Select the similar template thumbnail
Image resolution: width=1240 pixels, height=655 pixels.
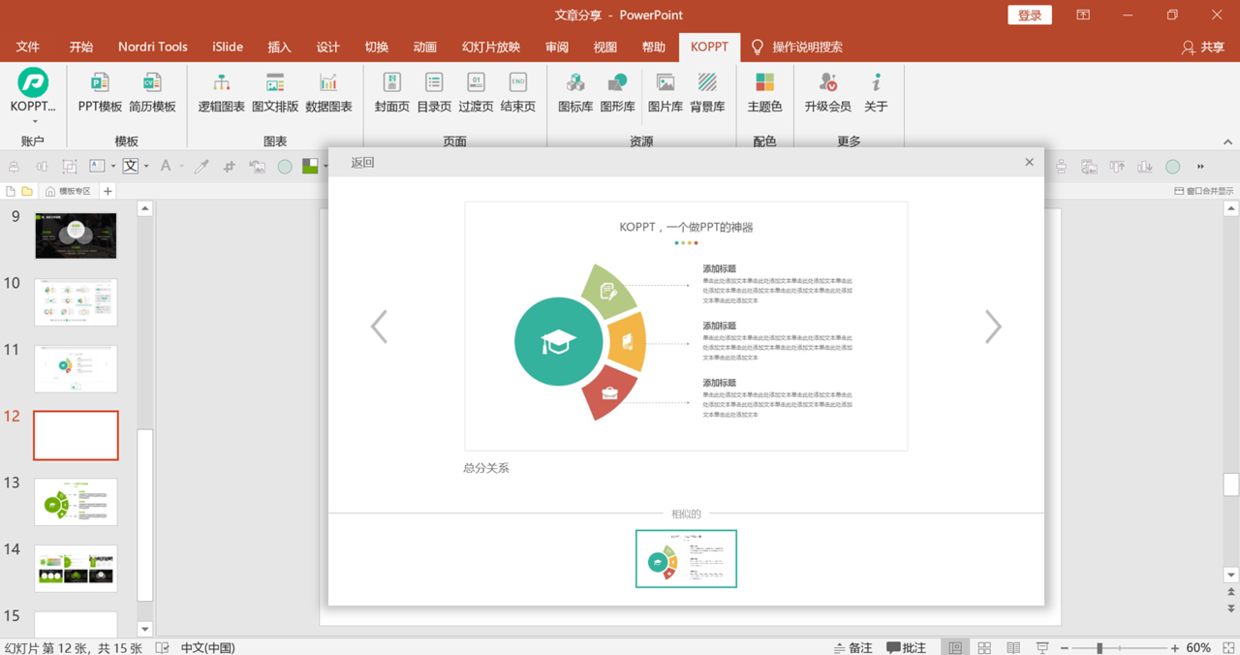pyautogui.click(x=686, y=559)
